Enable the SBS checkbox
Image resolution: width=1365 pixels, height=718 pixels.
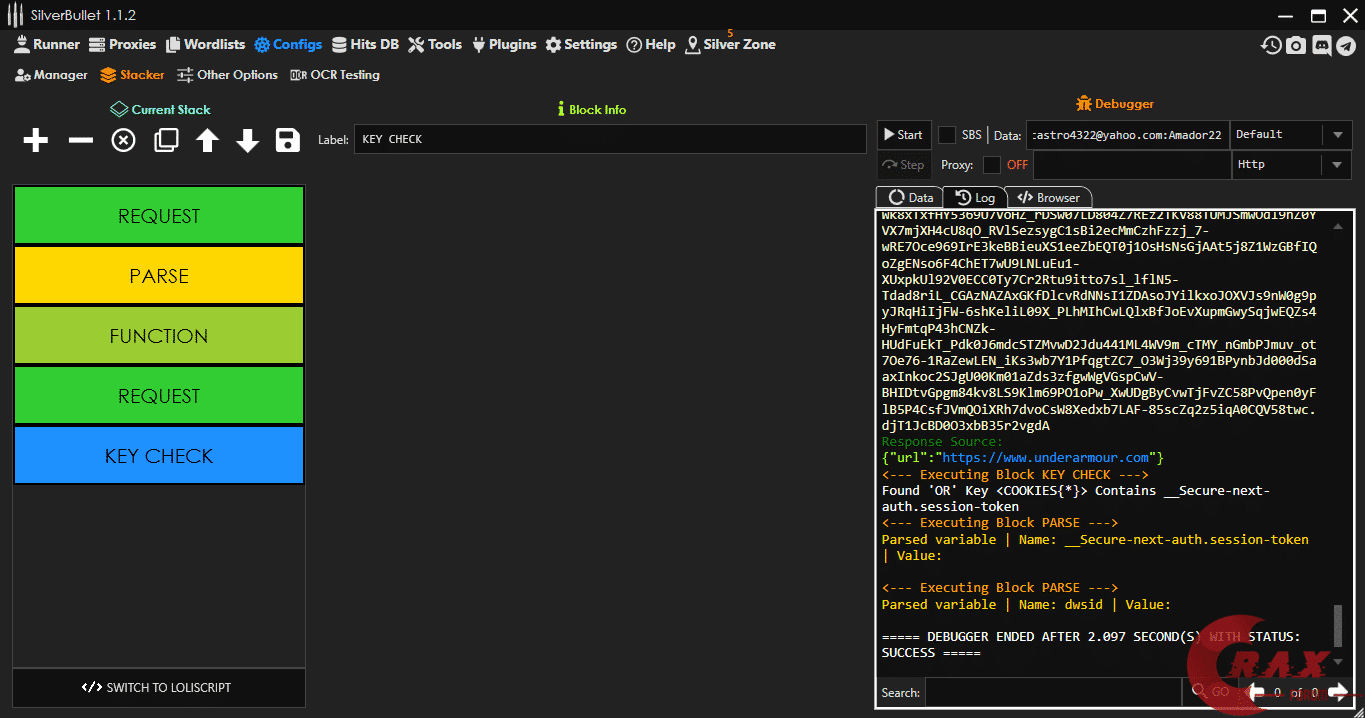946,135
